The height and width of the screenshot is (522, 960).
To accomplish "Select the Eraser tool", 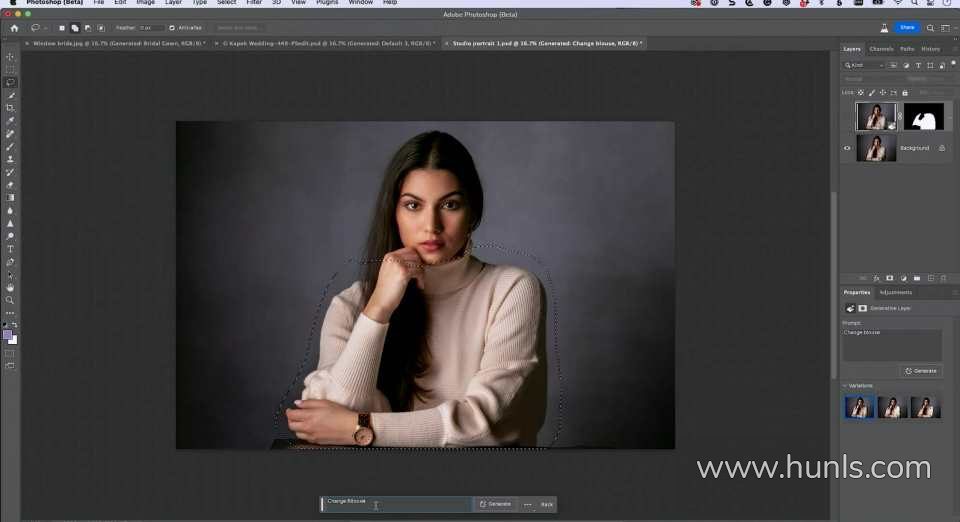I will pos(10,185).
